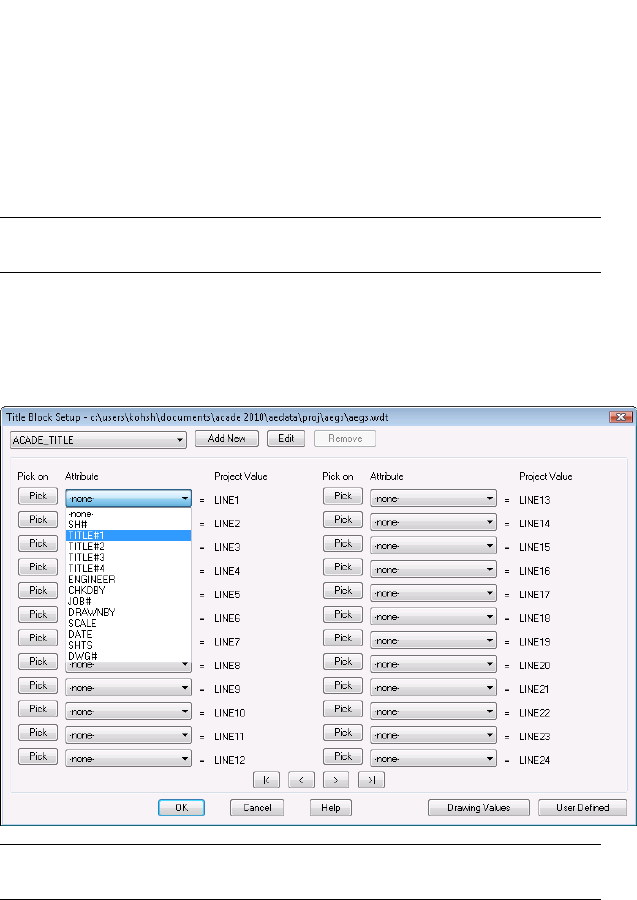
Task: Click Pick button for LINE3
Action: click(x=38, y=543)
